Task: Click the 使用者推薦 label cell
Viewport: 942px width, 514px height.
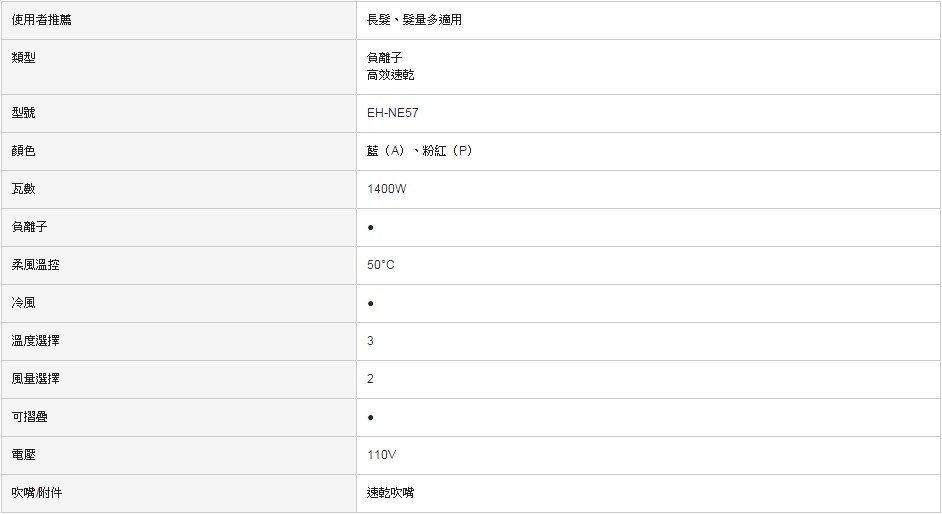Action: pyautogui.click(x=179, y=20)
